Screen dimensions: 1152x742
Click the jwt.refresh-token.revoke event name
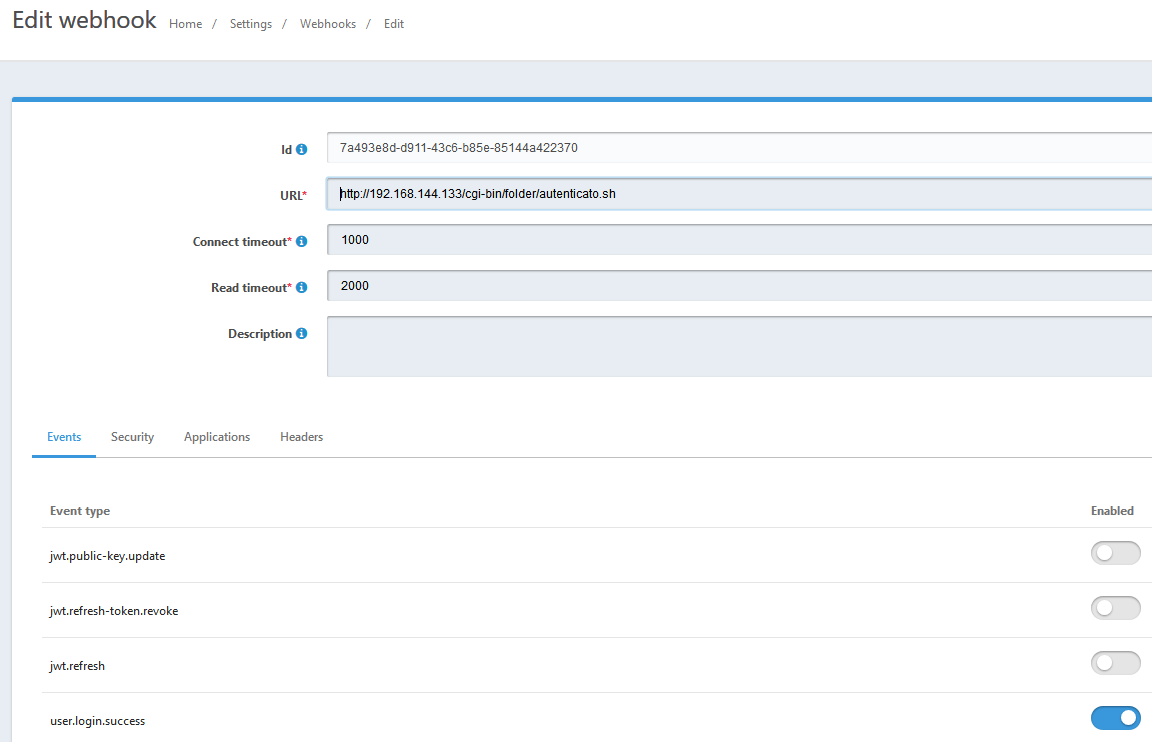point(114,611)
